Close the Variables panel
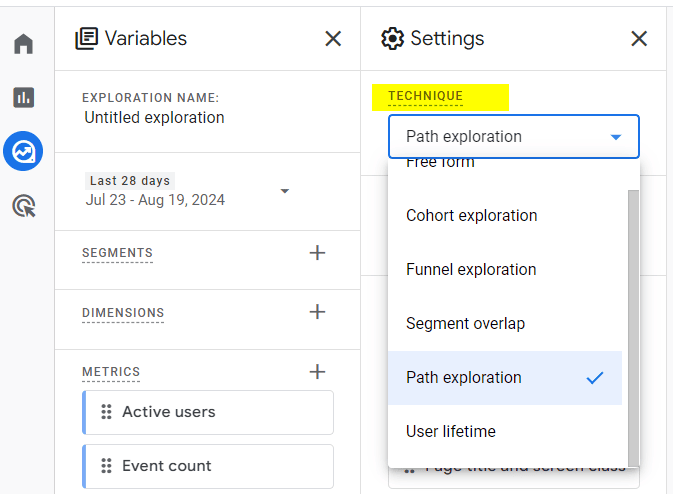This screenshot has width=673, height=494. (x=333, y=39)
